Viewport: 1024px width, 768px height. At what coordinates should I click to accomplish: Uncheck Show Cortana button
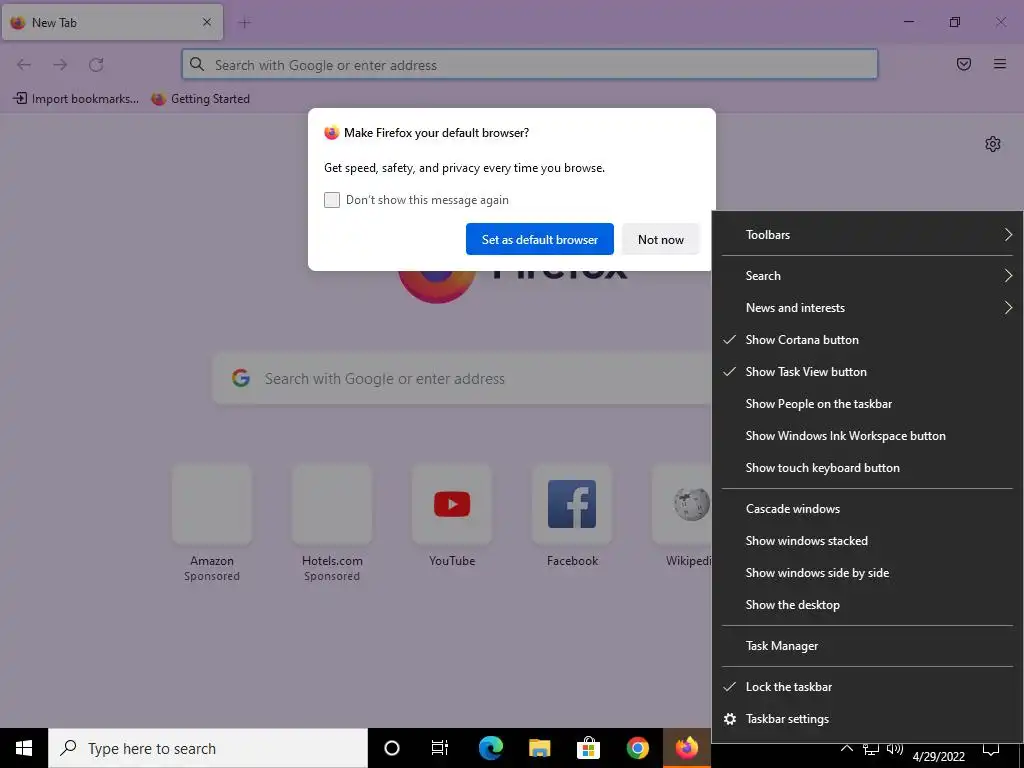(x=867, y=340)
